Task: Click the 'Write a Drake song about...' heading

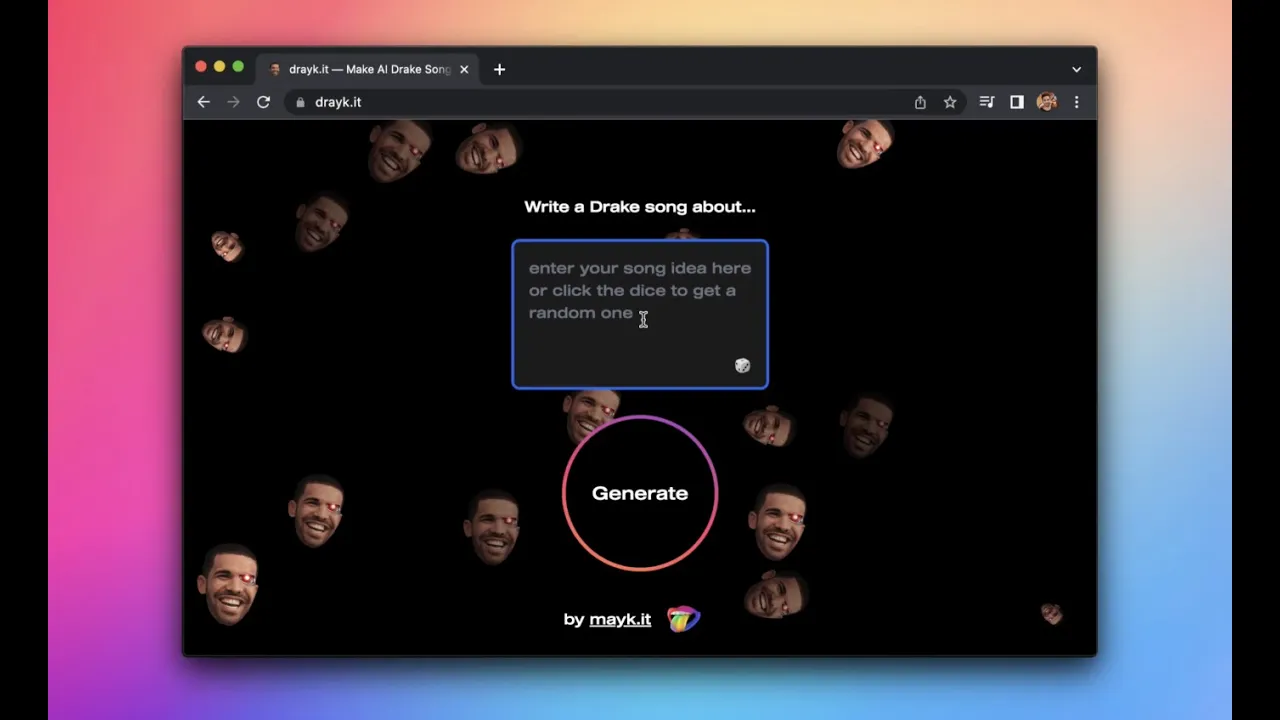Action: tap(640, 207)
